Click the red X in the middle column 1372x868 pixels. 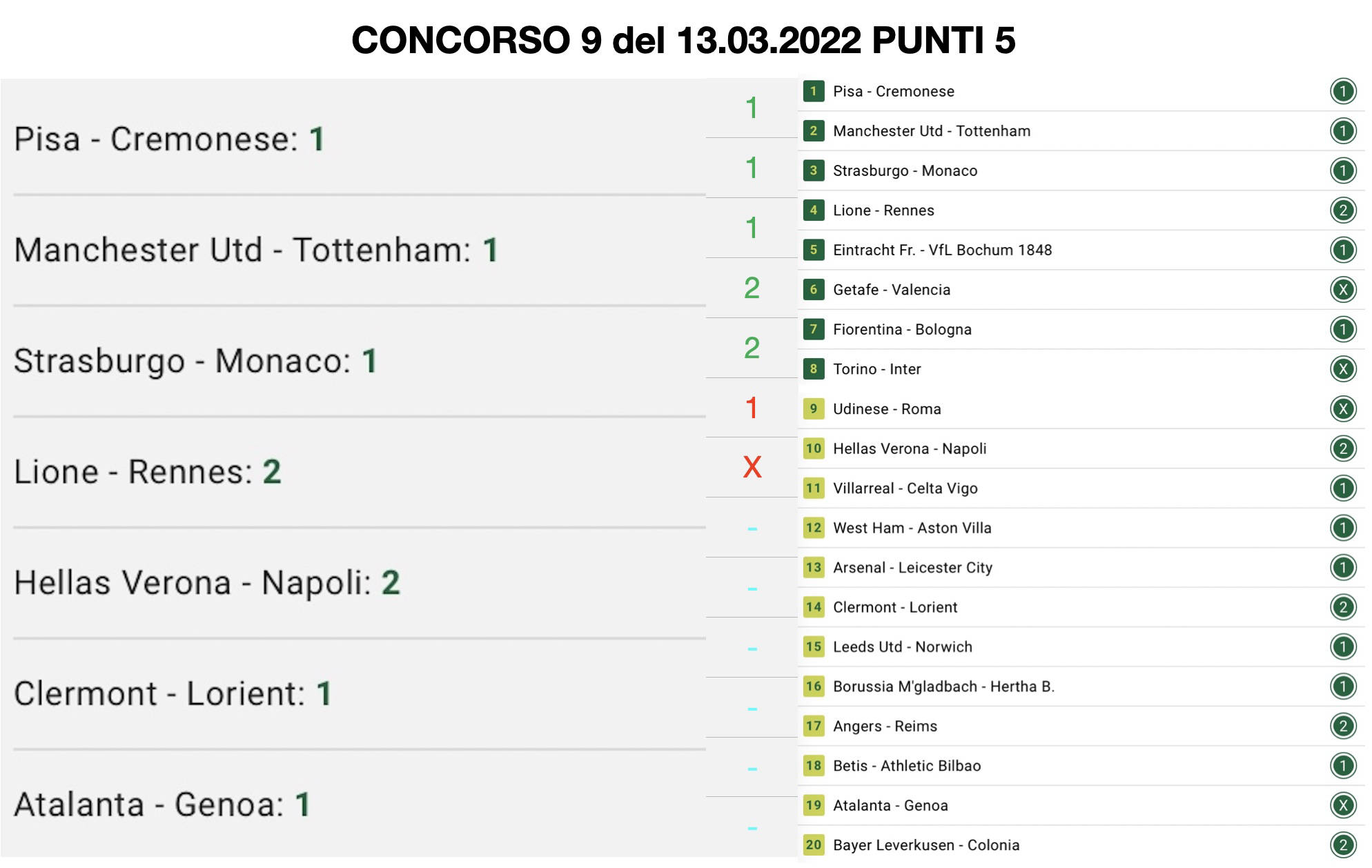(x=752, y=467)
